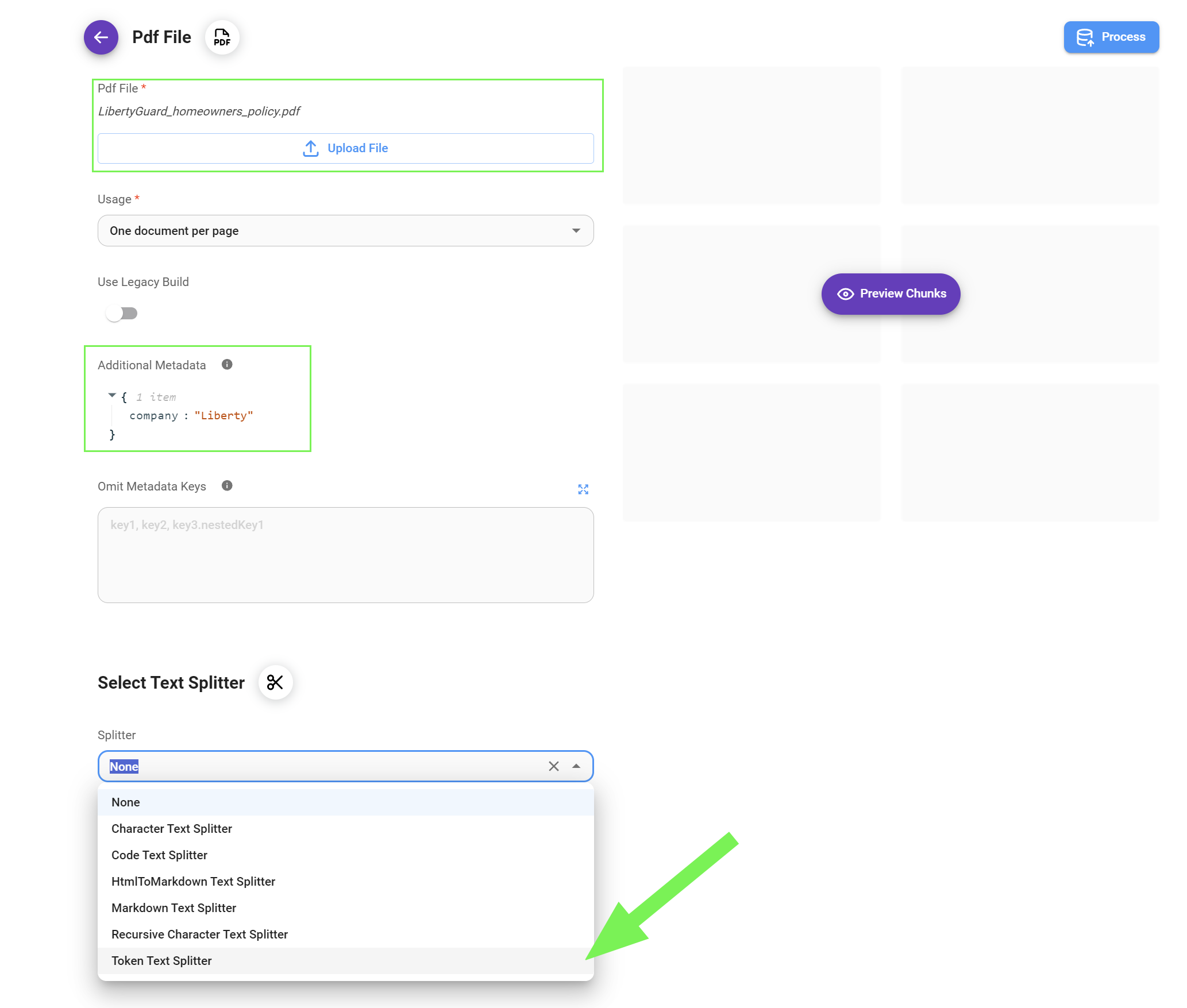Expand the Omit Metadata Keys field to fullscreen

[583, 489]
